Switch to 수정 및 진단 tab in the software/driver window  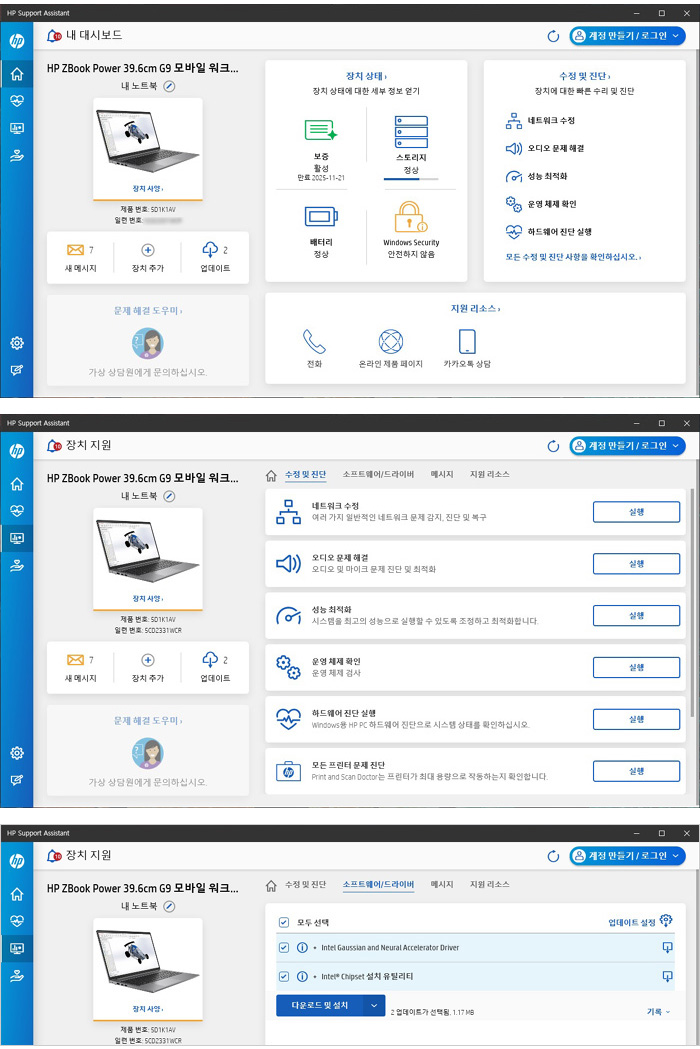305,884
